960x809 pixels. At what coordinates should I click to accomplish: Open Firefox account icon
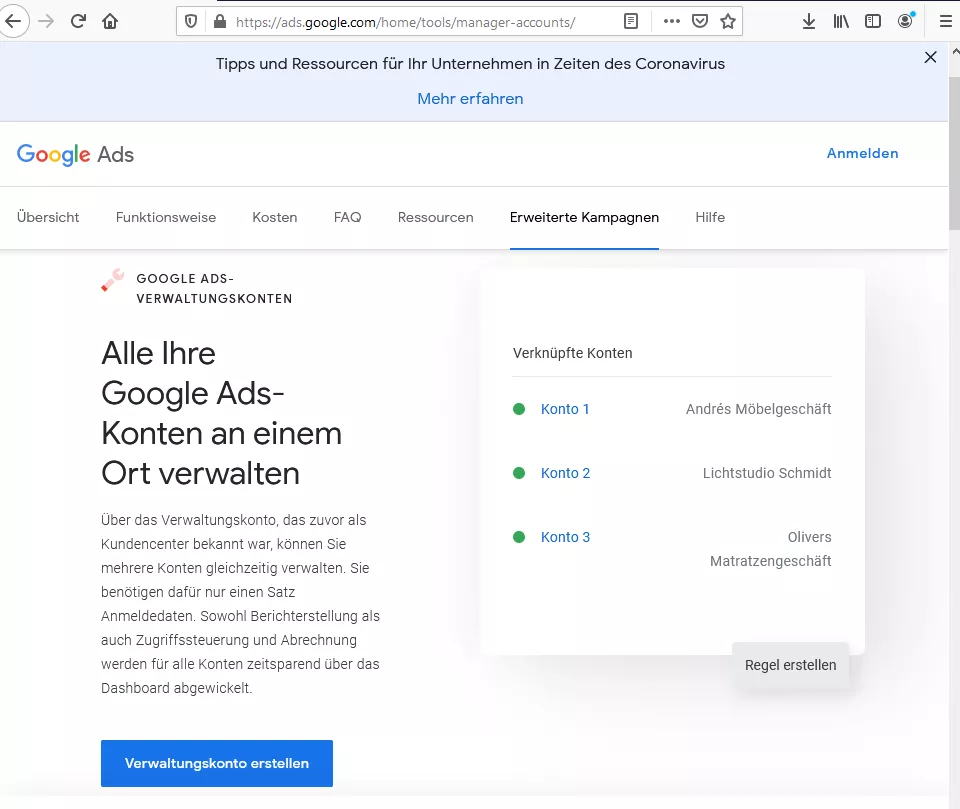click(905, 21)
